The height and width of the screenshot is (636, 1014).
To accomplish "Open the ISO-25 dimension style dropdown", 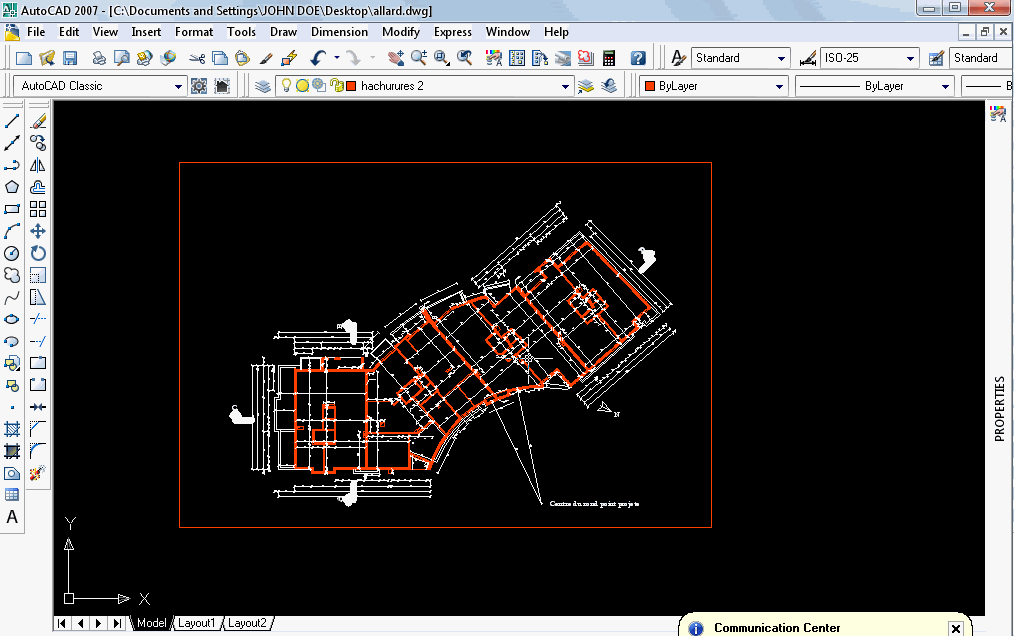I will coord(910,59).
